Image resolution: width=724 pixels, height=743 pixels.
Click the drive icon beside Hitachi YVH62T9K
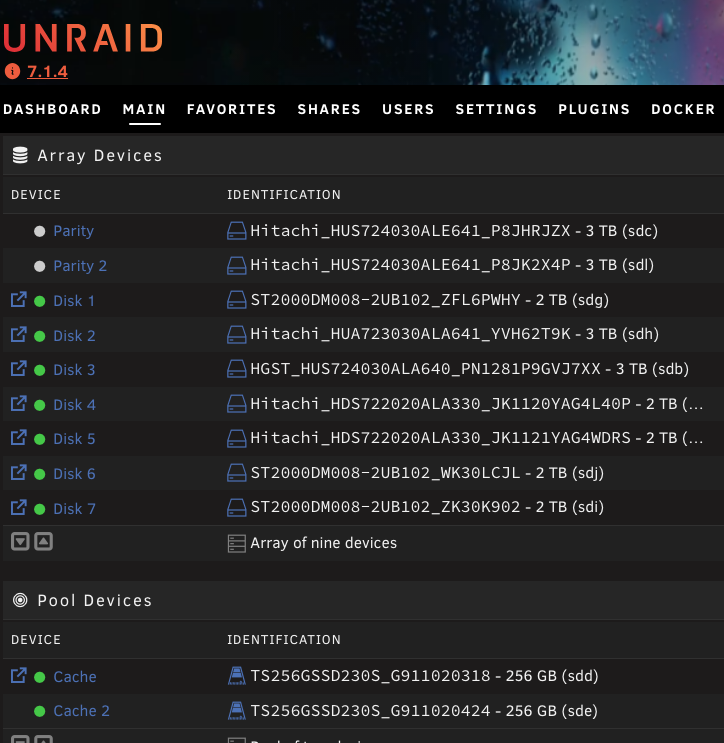coord(236,335)
